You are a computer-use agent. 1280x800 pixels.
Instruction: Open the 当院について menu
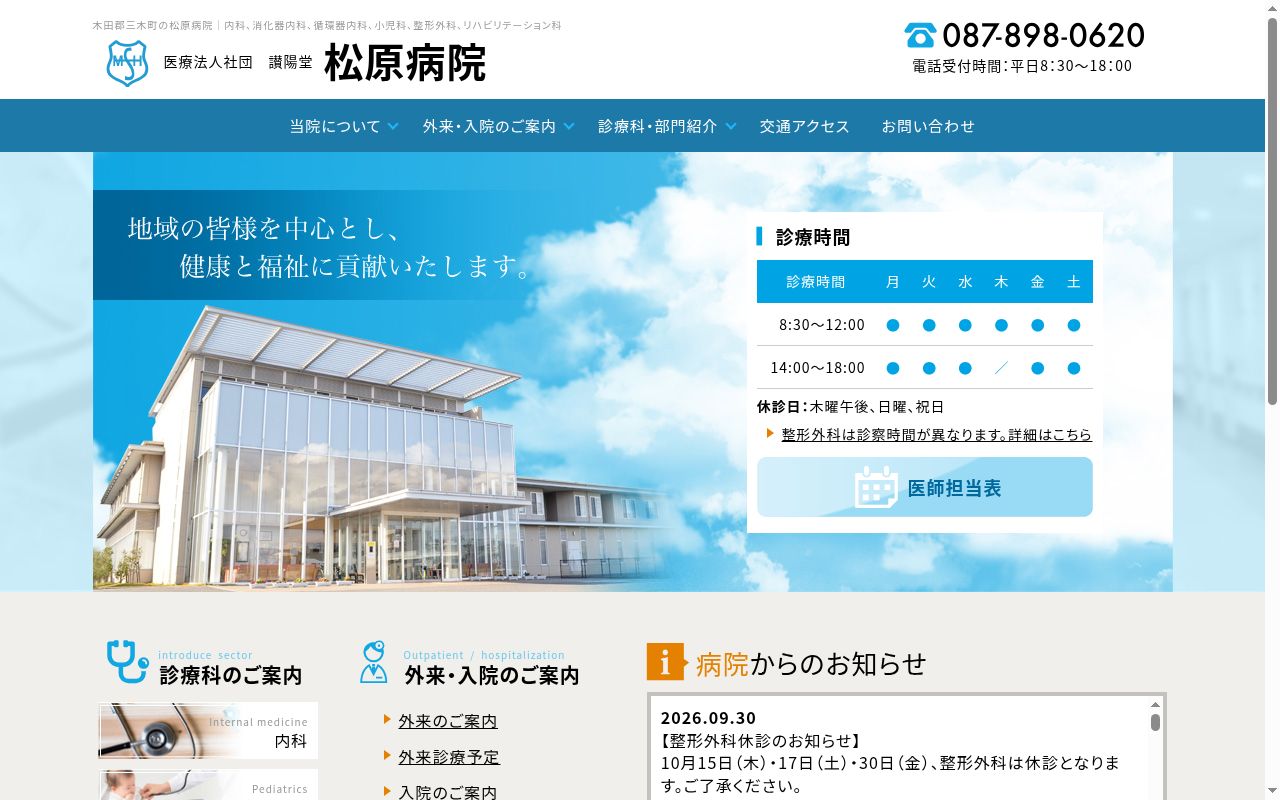335,126
